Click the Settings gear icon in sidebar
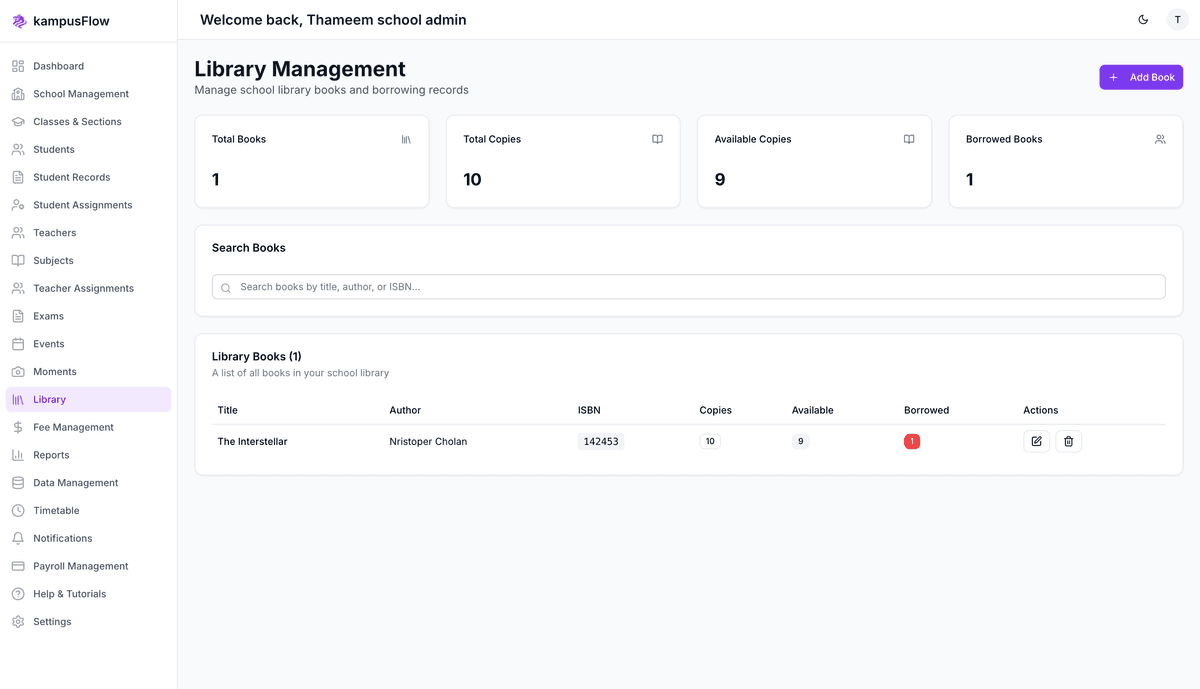 click(x=18, y=622)
